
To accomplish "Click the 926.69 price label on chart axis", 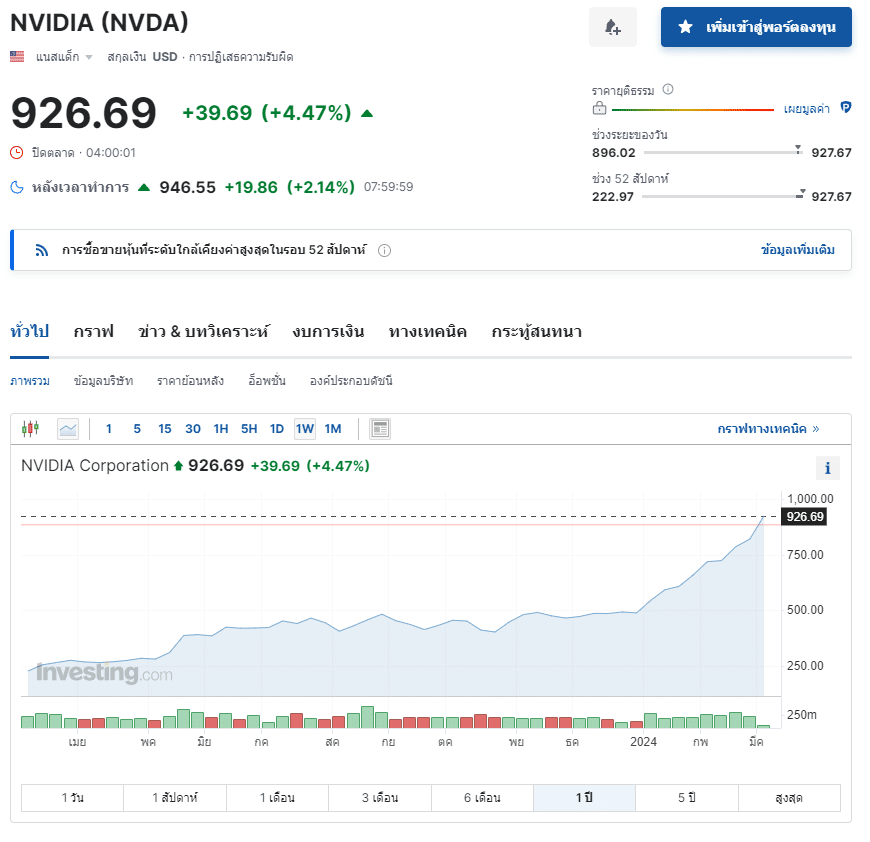I will point(804,517).
